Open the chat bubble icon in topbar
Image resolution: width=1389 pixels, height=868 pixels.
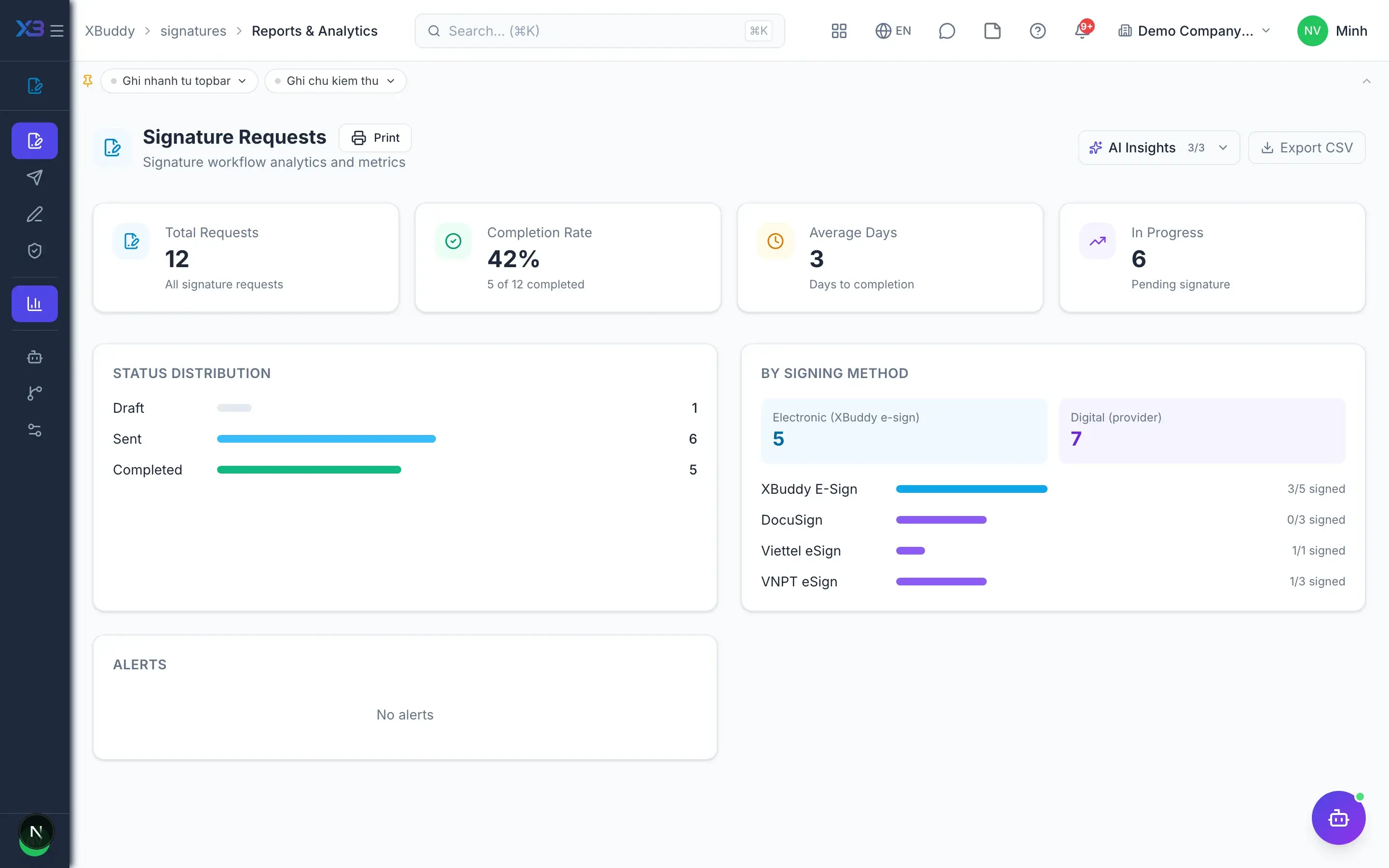coord(946,31)
